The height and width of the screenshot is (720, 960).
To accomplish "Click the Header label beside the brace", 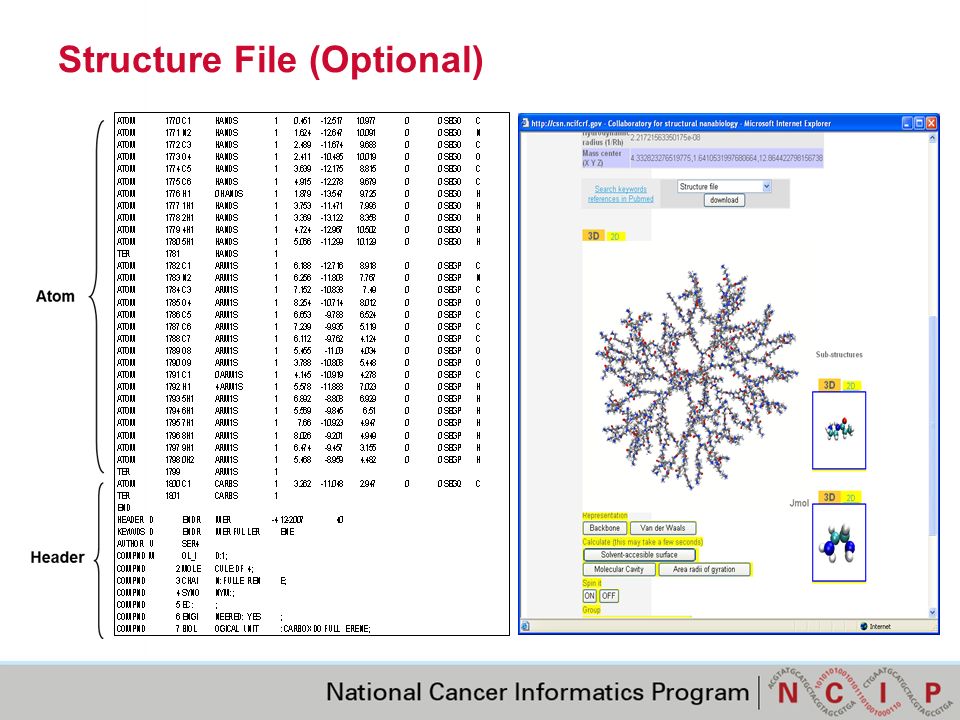I will coord(58,557).
